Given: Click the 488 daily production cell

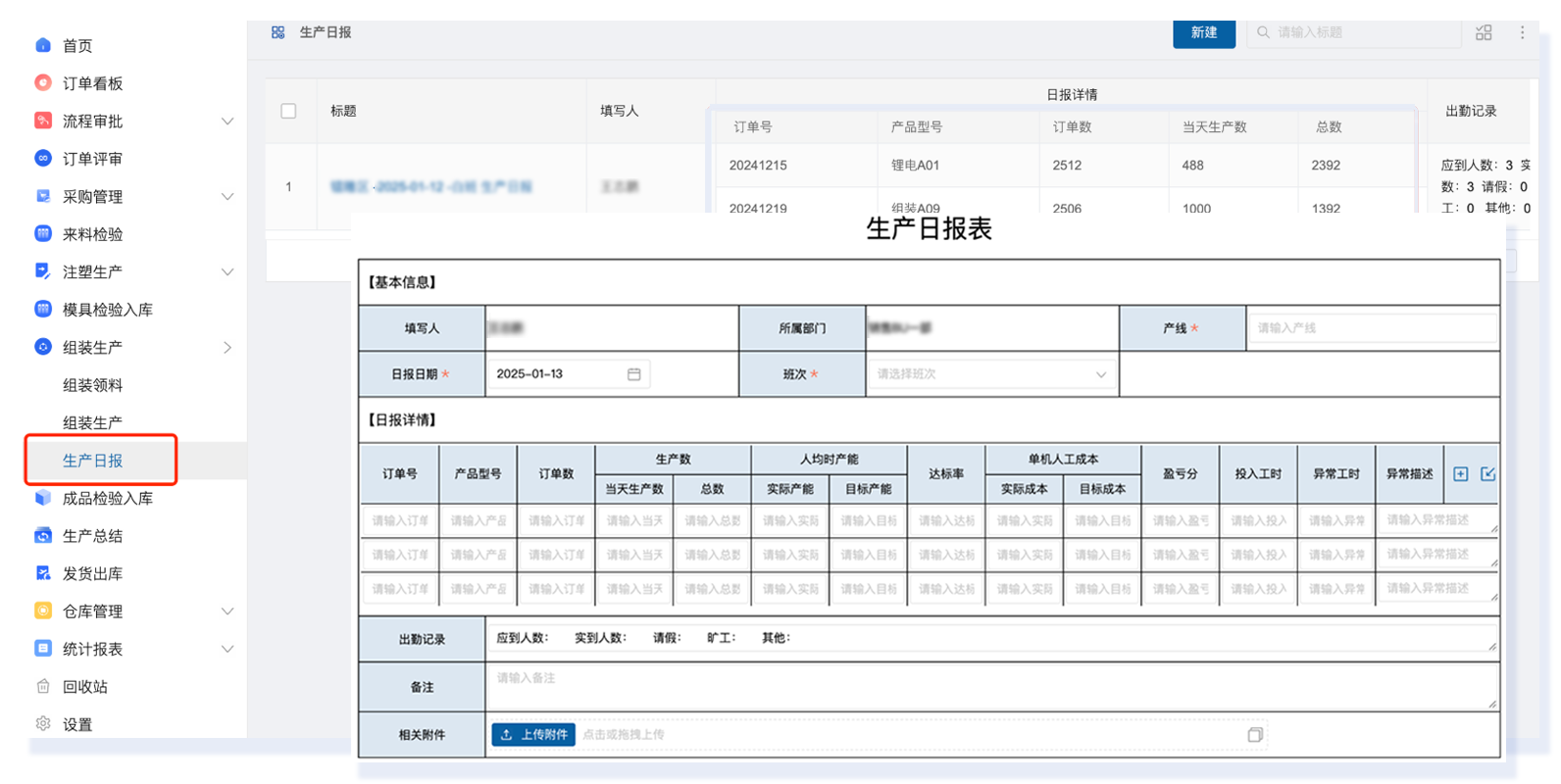Looking at the screenshot, I should click(1192, 166).
